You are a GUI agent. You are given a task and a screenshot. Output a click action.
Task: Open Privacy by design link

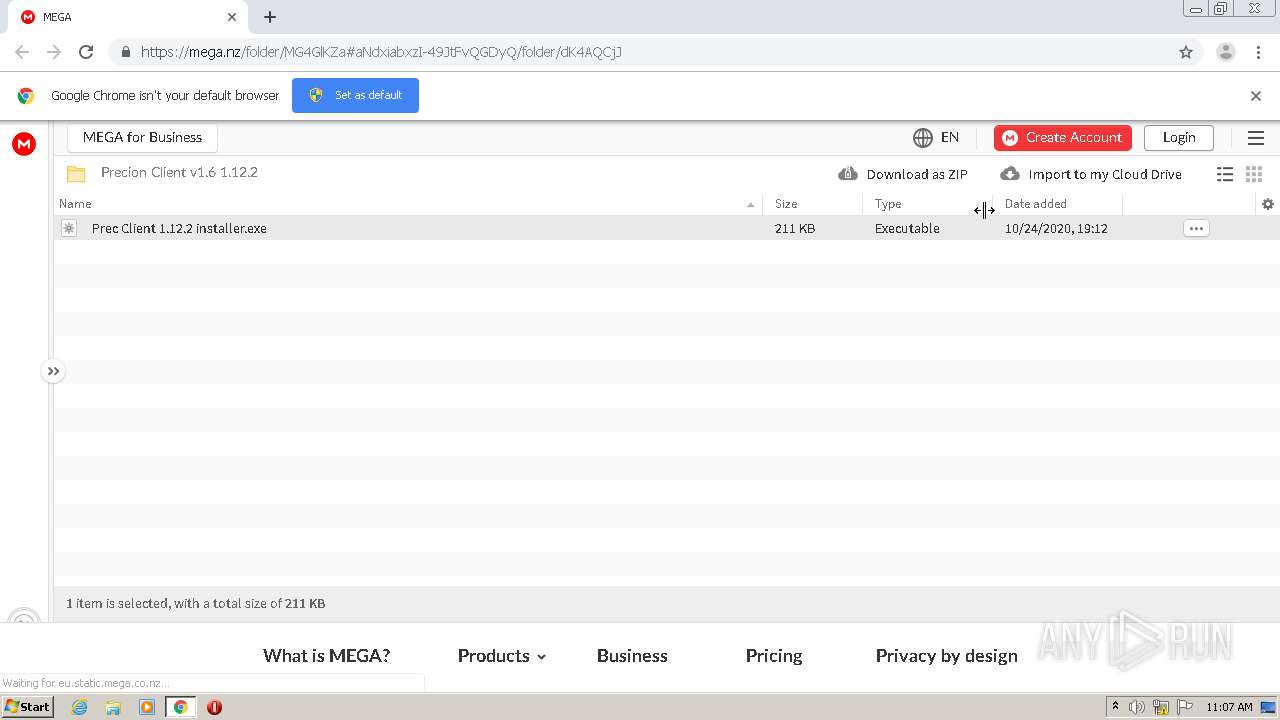[x=946, y=656]
